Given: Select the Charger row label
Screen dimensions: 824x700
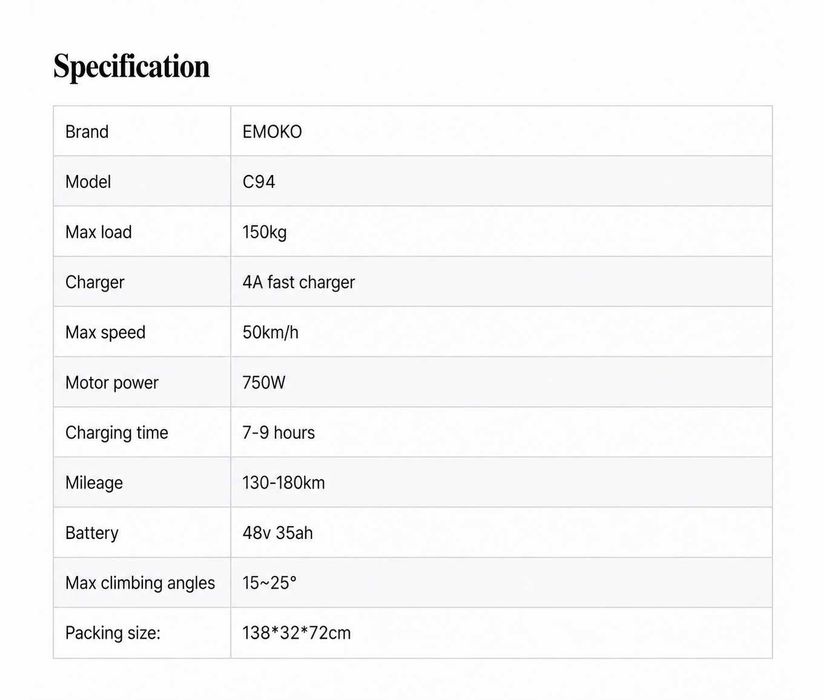Looking at the screenshot, I should pos(95,282).
